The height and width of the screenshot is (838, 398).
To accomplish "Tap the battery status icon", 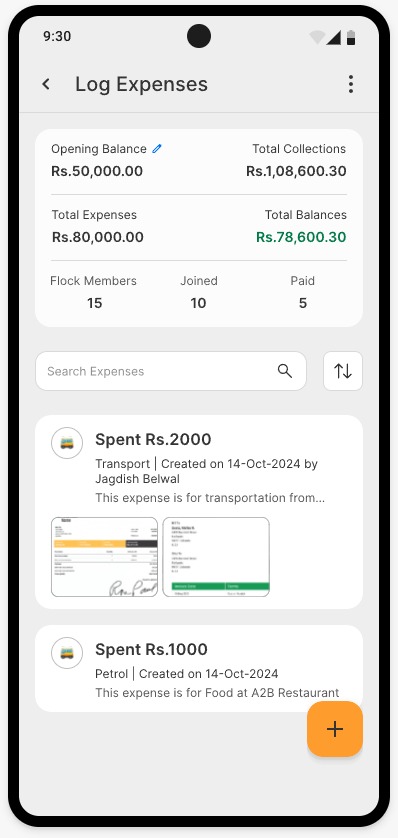I will [x=351, y=37].
